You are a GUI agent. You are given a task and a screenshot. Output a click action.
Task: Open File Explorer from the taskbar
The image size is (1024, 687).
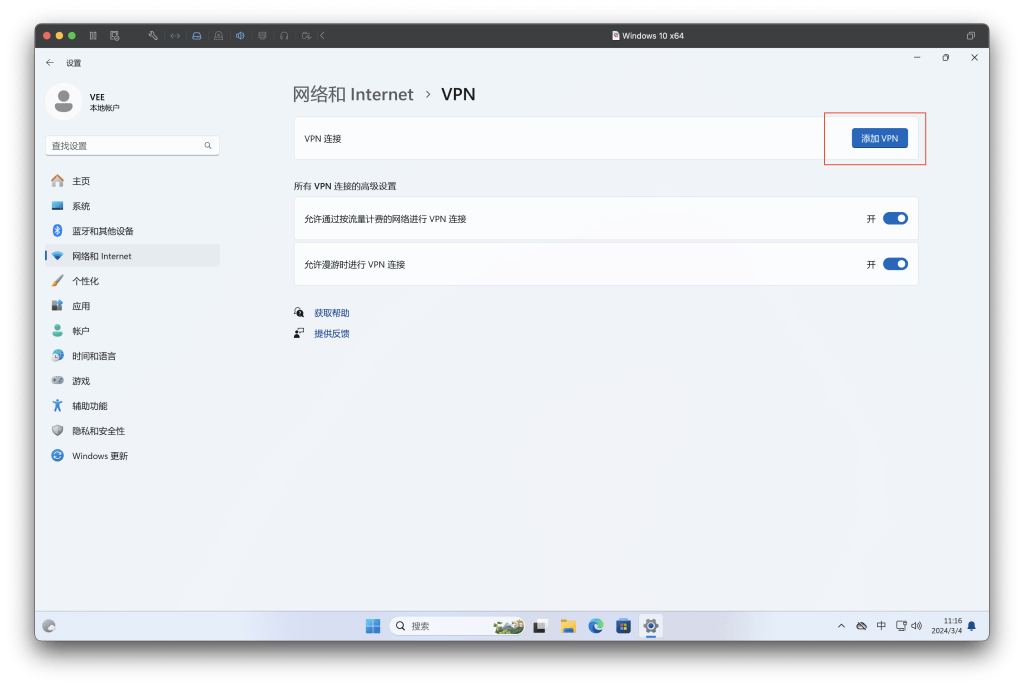568,626
